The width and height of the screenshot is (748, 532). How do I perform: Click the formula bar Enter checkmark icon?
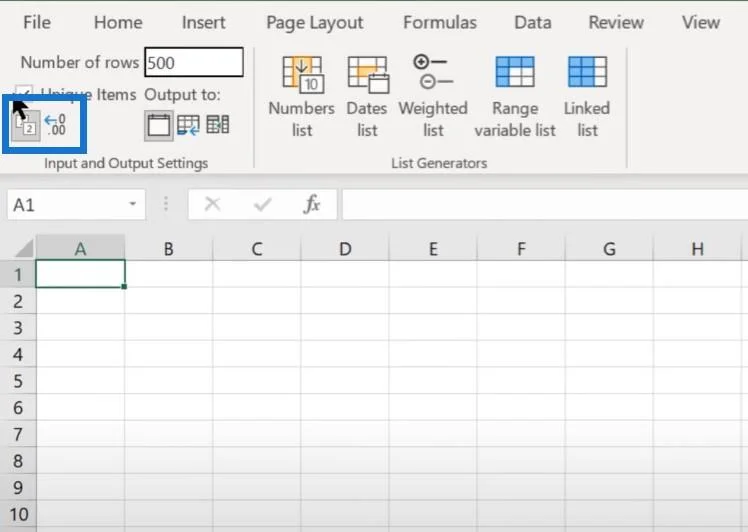coord(262,205)
